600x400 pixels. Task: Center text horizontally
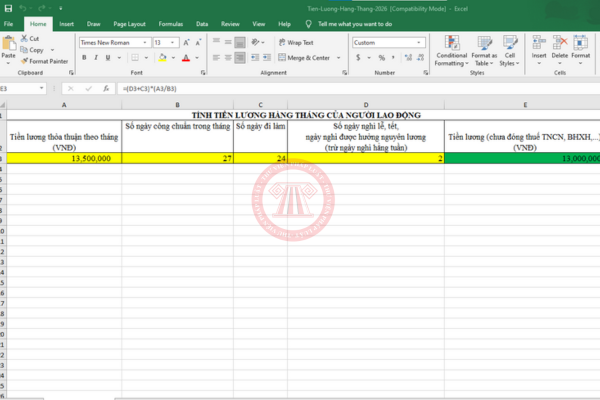[x=228, y=58]
